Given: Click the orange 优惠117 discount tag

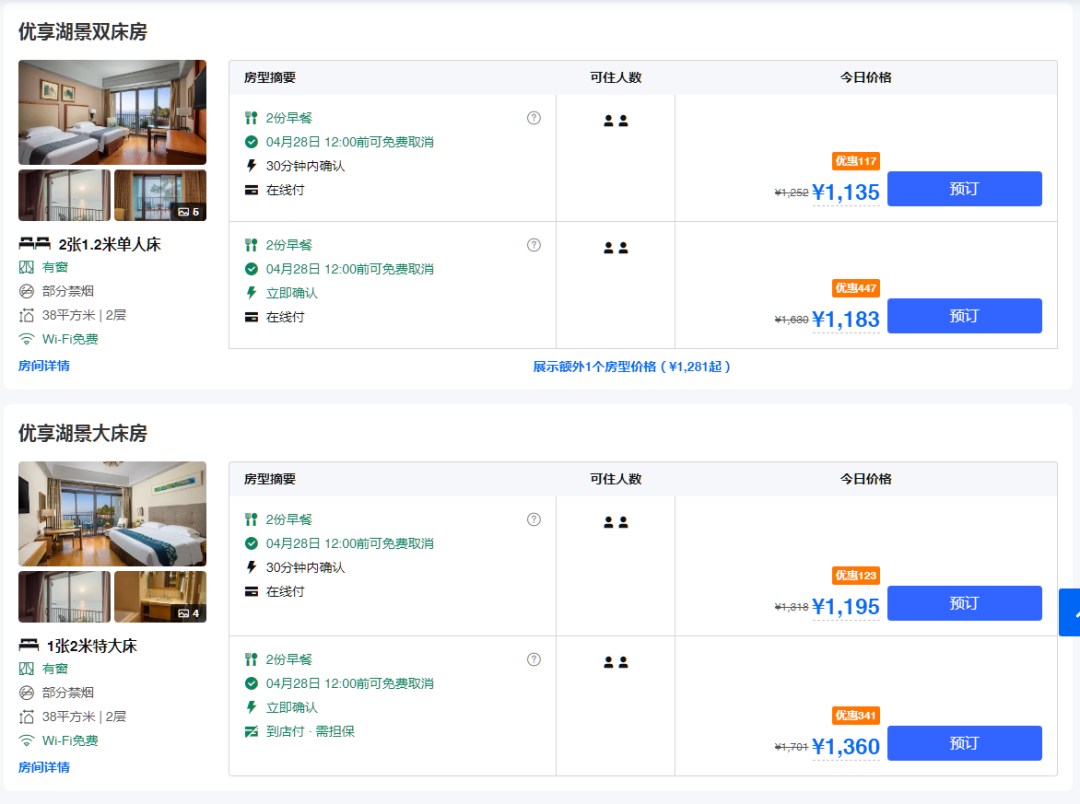Looking at the screenshot, I should click(x=855, y=161).
